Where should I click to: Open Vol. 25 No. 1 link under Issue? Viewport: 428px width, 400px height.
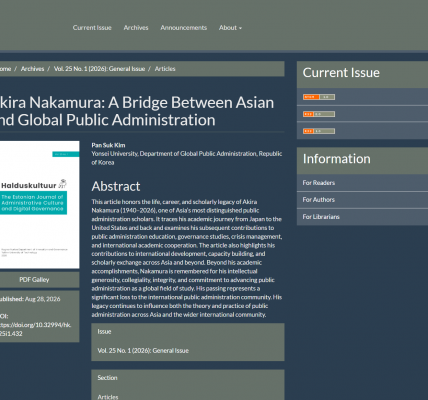(143, 351)
